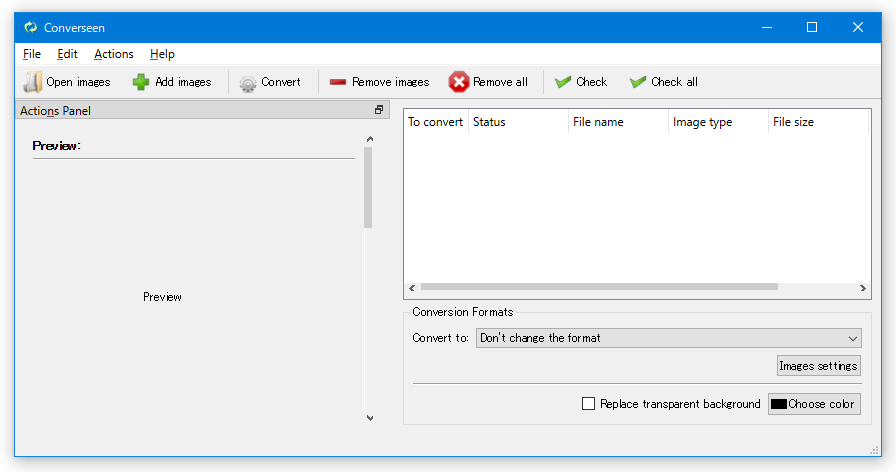The width and height of the screenshot is (896, 472).
Task: Undock the Actions Panel with float icon
Action: (379, 110)
